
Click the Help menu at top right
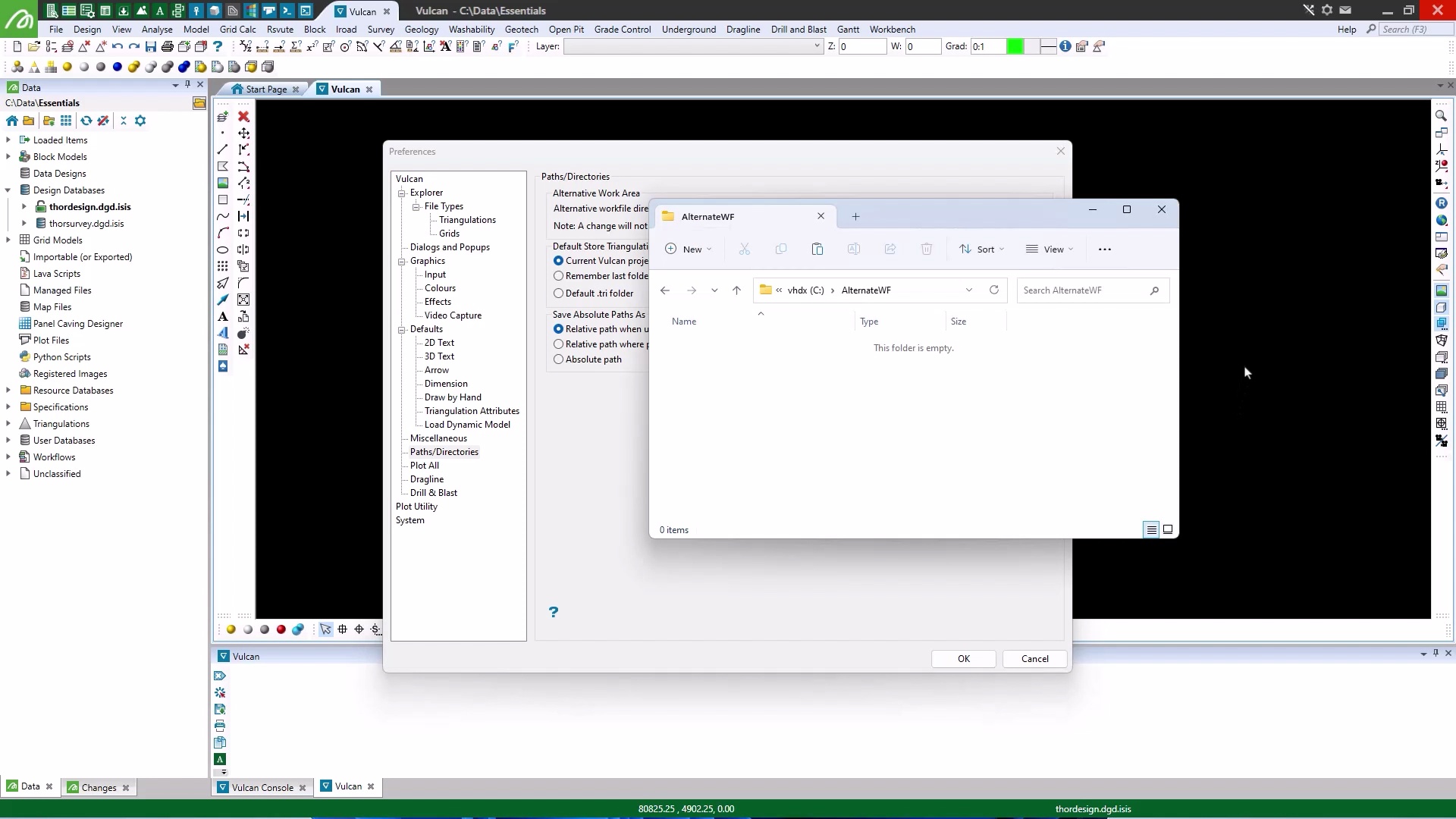pyautogui.click(x=1347, y=30)
